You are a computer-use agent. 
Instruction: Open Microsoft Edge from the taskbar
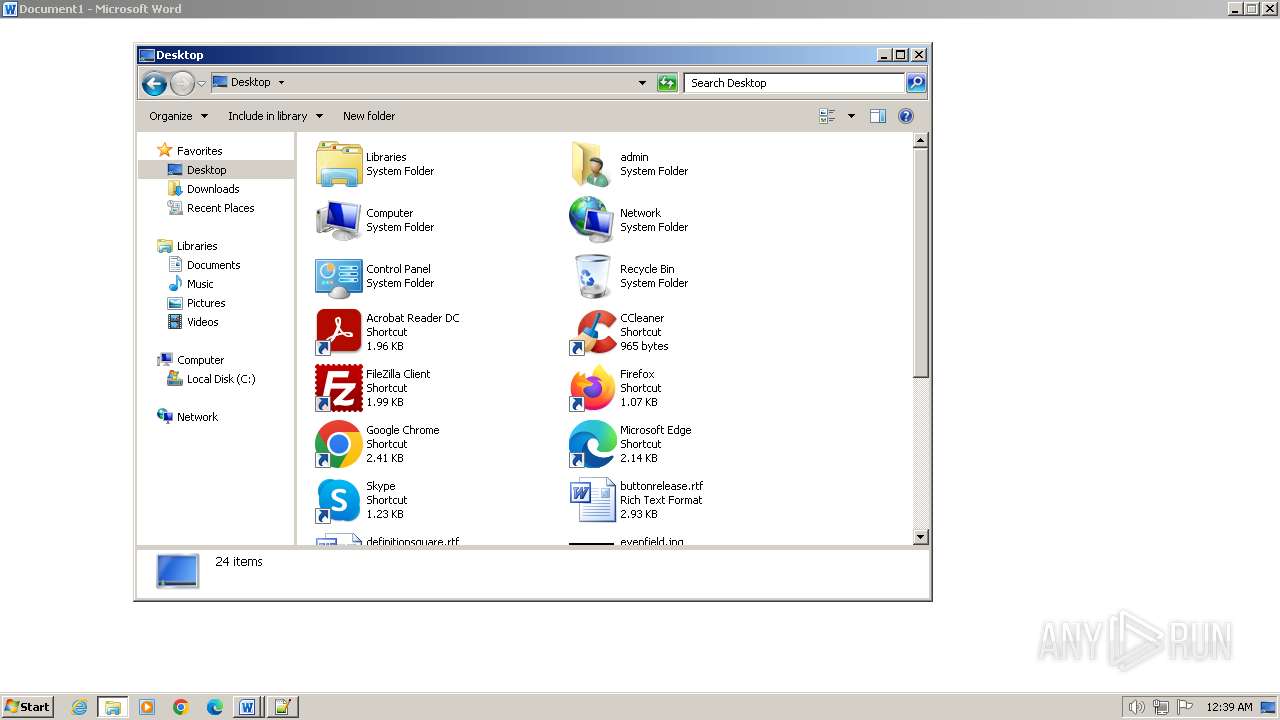click(x=215, y=707)
